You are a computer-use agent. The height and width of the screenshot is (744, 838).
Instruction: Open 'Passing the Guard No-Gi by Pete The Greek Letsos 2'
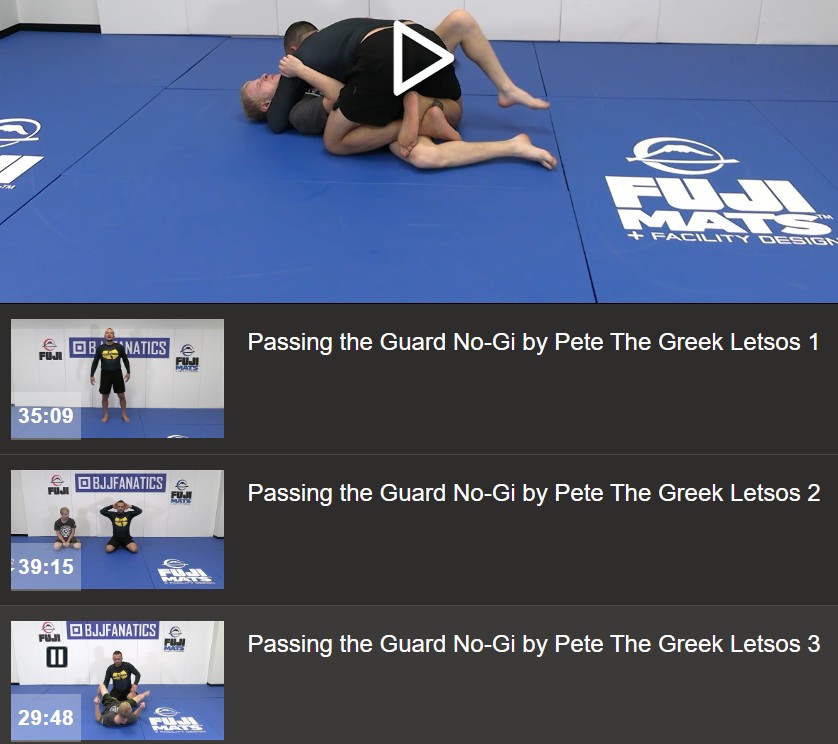[533, 493]
